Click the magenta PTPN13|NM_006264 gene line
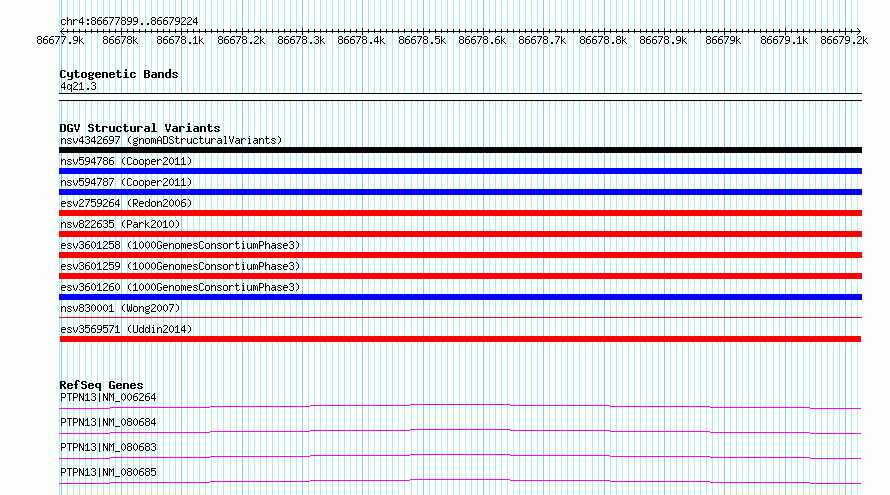 (460, 406)
